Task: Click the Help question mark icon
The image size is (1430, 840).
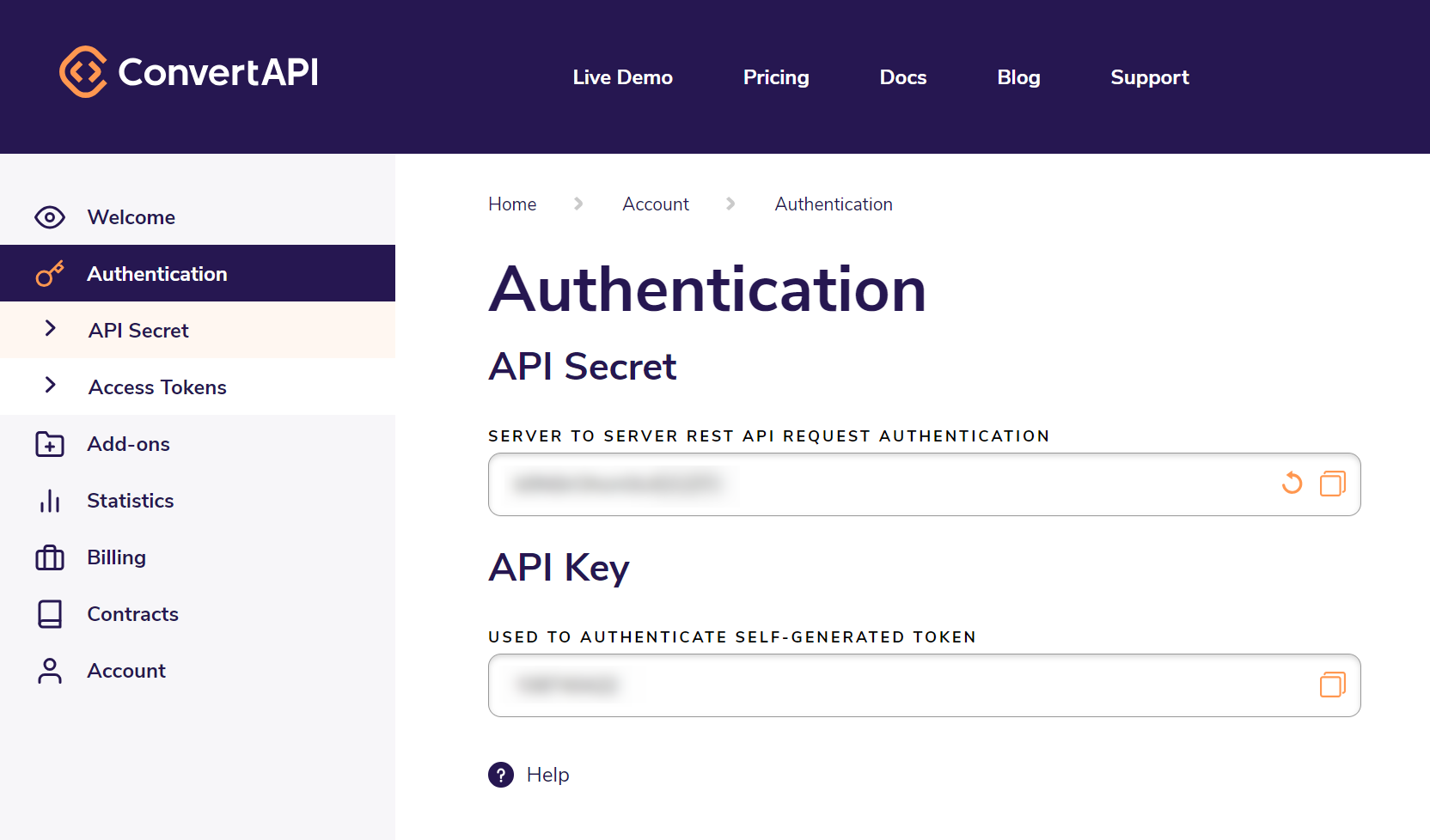Action: pos(501,775)
